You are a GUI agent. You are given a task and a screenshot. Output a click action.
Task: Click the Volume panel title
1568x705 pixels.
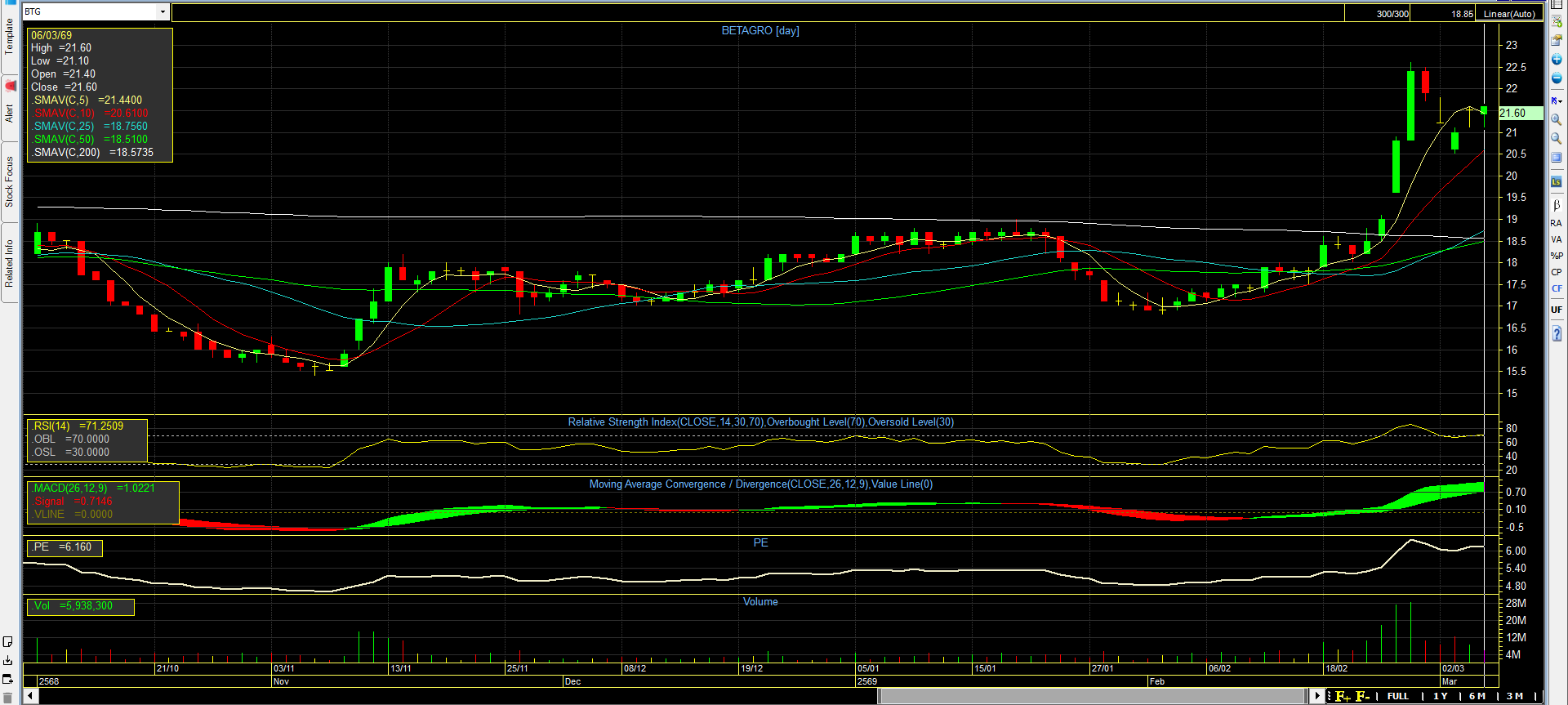click(x=760, y=602)
